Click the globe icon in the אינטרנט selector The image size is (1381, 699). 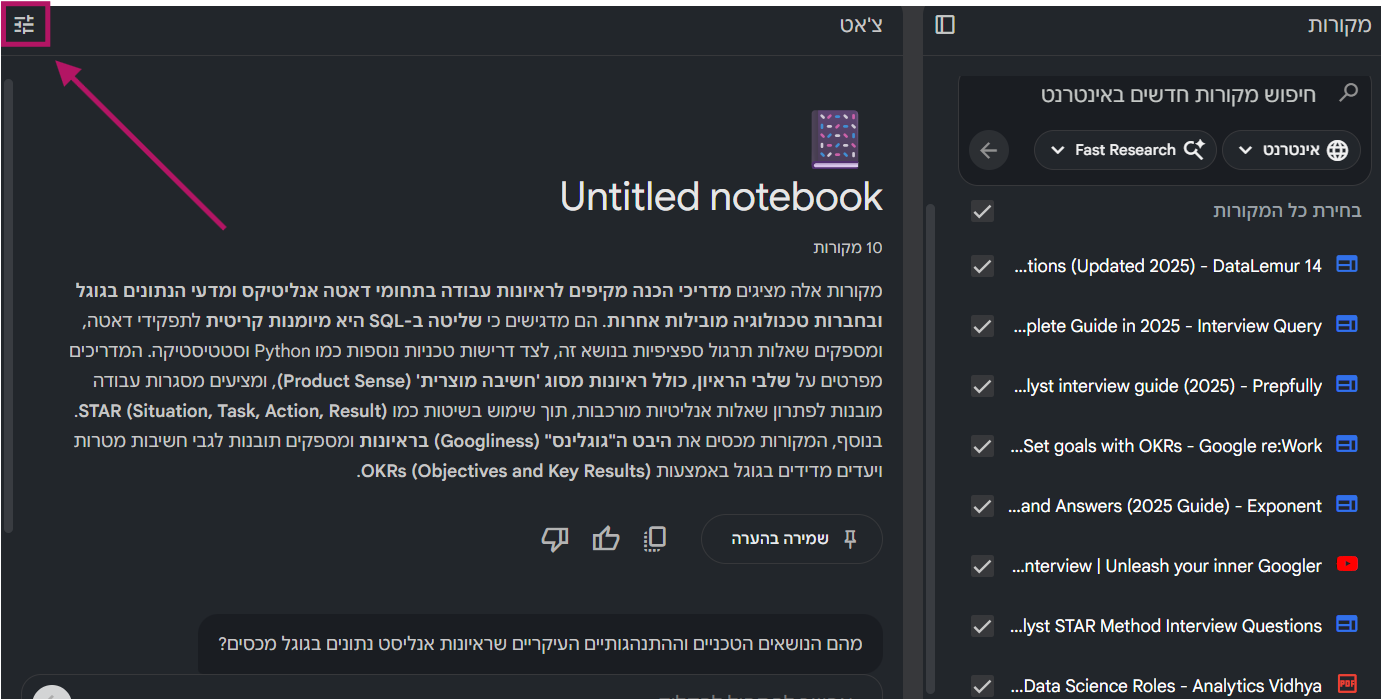coord(1337,150)
